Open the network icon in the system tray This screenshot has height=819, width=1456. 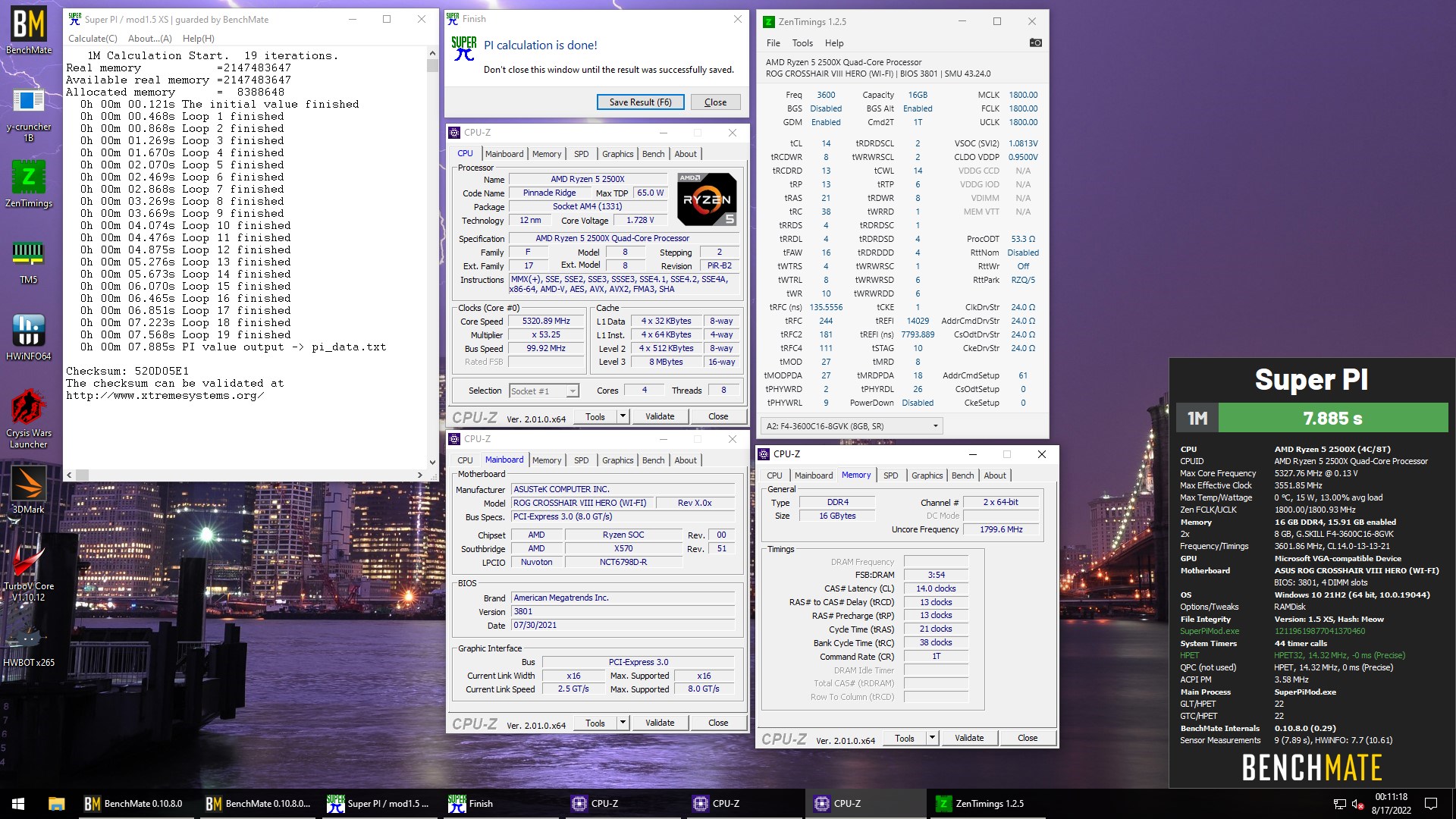point(1340,804)
